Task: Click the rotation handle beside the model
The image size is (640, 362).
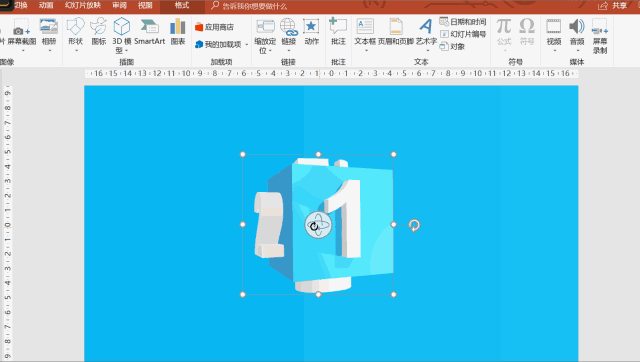Action: [414, 225]
